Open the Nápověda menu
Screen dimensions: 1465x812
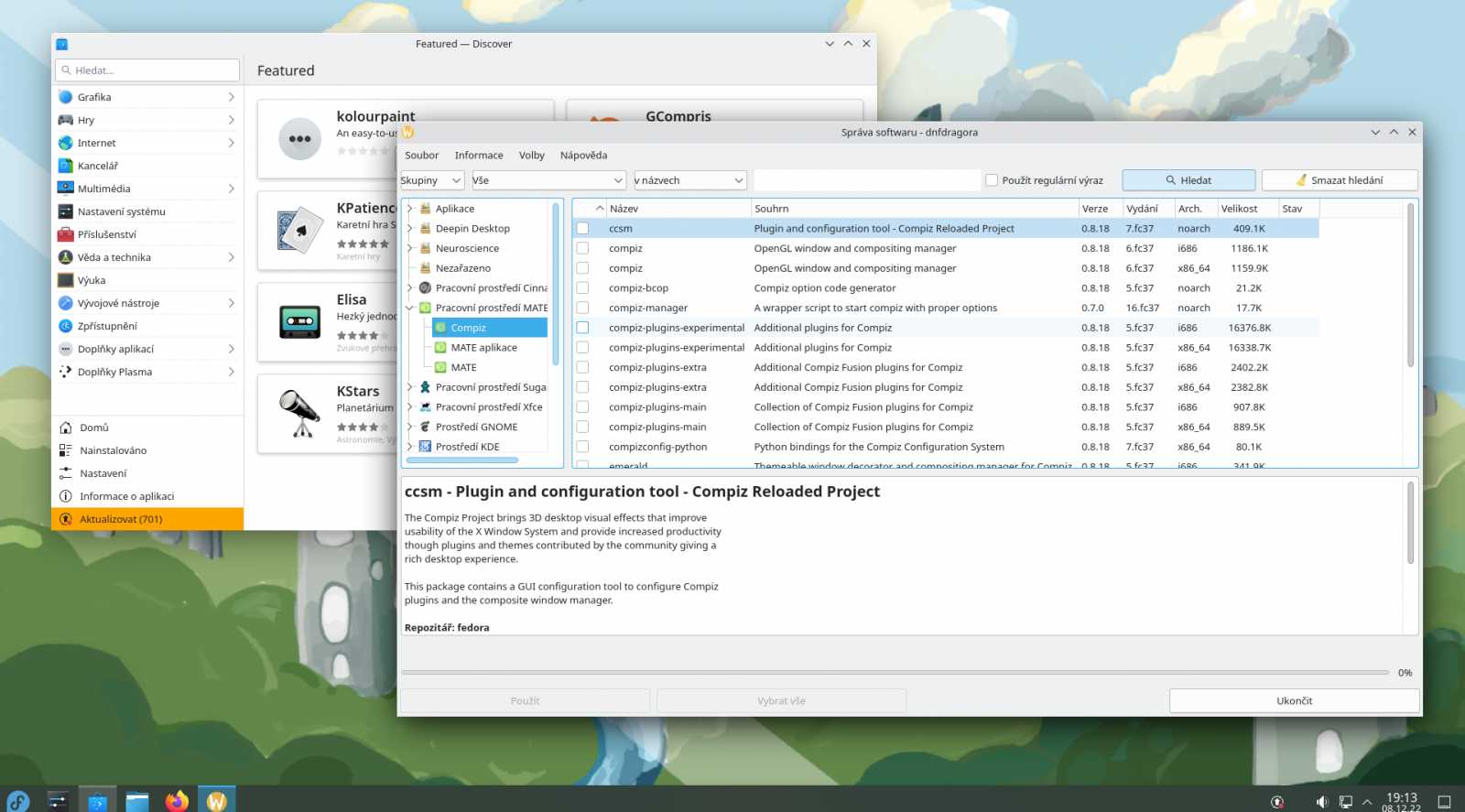[x=583, y=156]
